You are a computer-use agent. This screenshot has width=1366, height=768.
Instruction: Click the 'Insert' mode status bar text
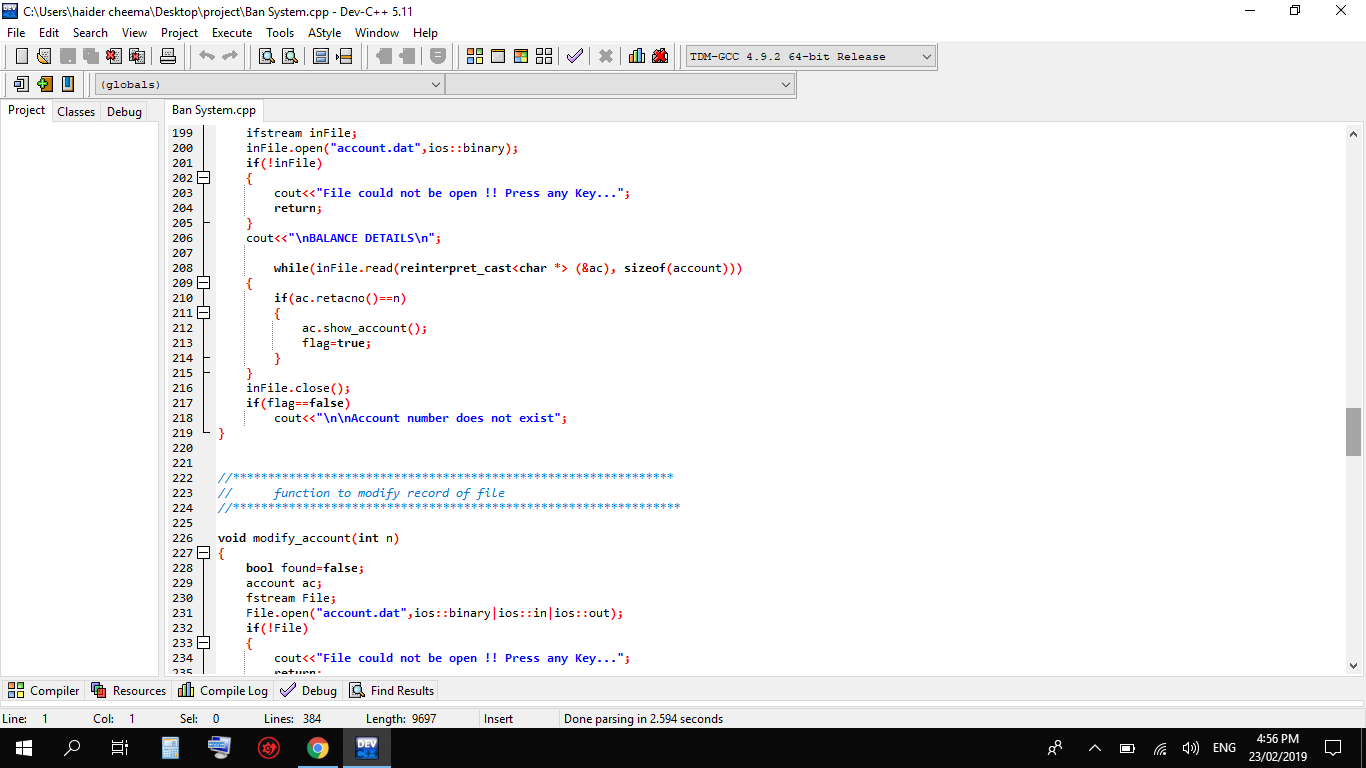[x=499, y=719]
